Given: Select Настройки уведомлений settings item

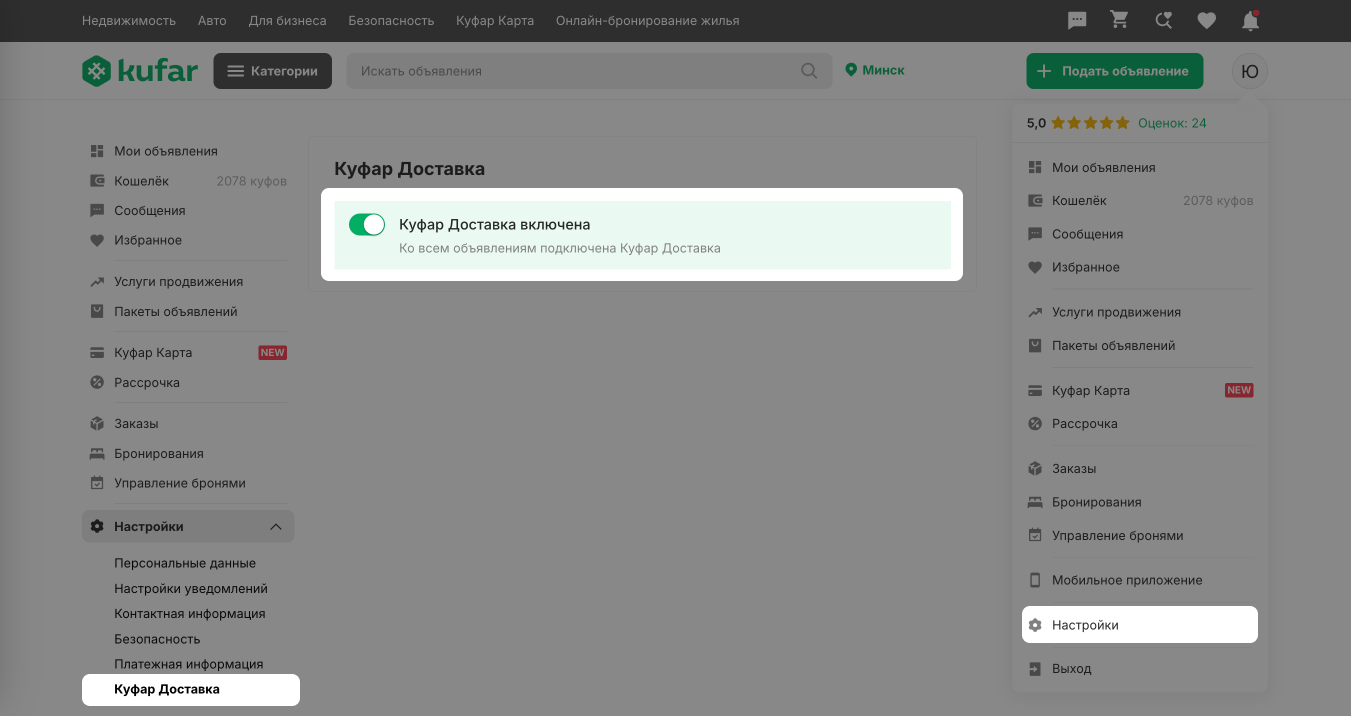Looking at the screenshot, I should 191,589.
